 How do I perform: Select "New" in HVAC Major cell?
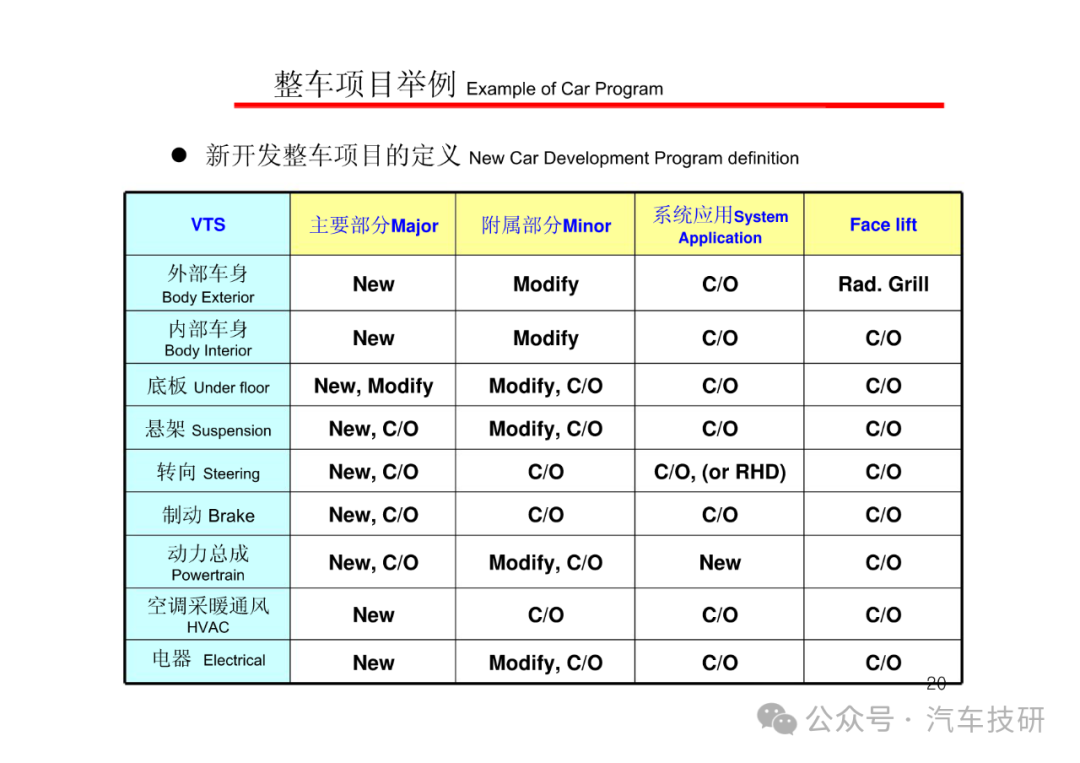[x=374, y=615]
